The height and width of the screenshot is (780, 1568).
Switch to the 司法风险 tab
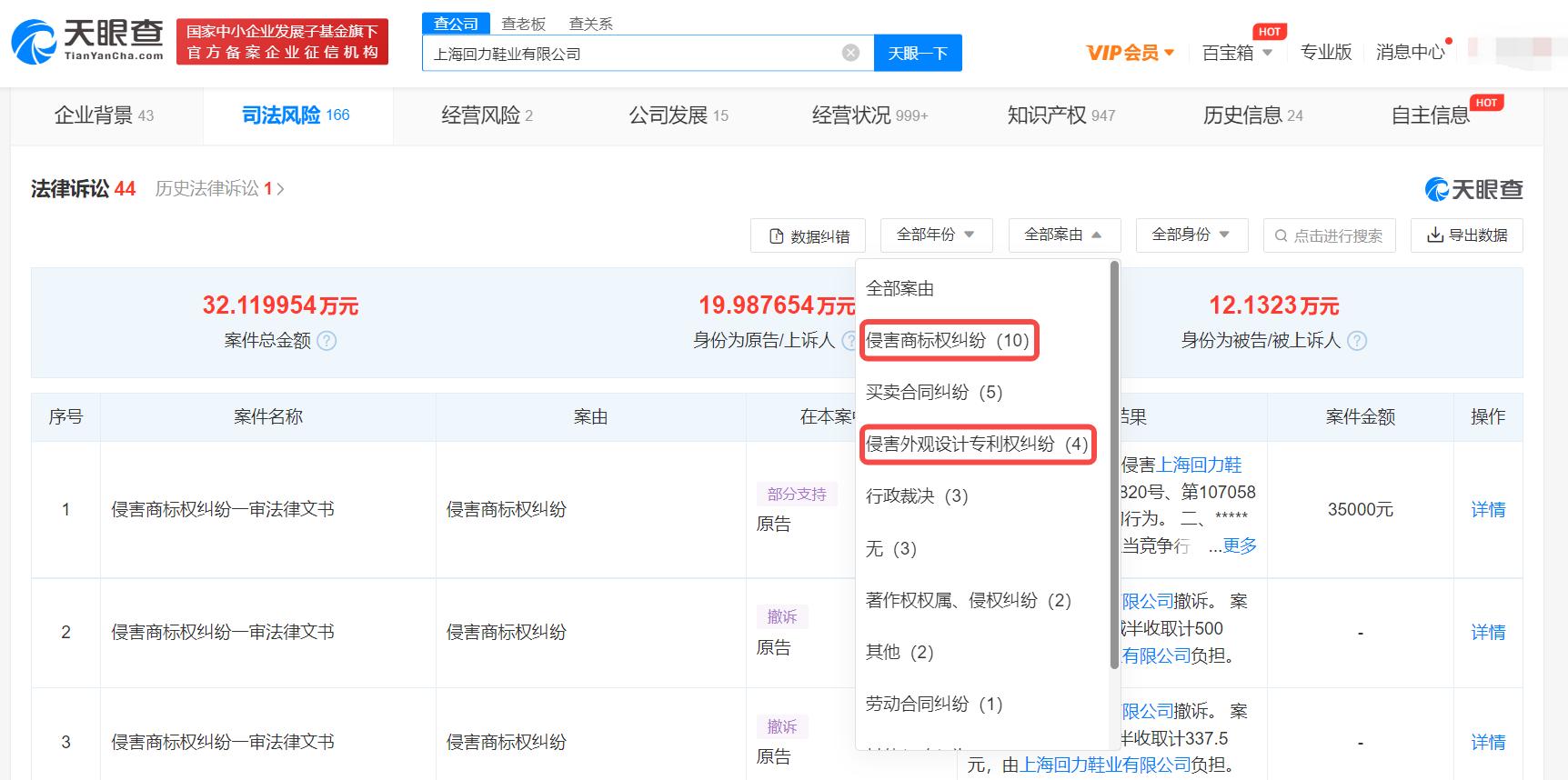pos(296,115)
